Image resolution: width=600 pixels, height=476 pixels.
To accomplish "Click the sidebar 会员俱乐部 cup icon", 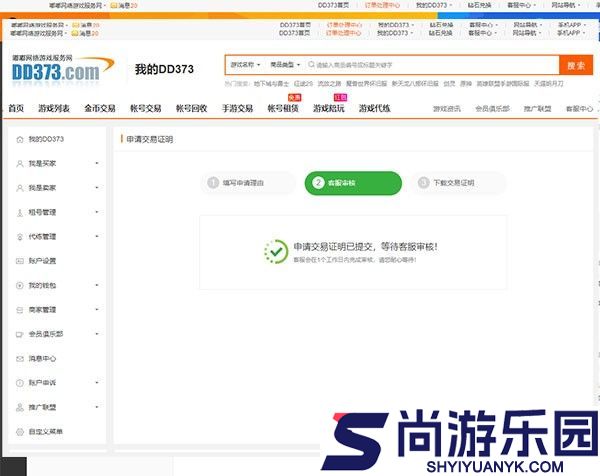I will tap(20, 334).
